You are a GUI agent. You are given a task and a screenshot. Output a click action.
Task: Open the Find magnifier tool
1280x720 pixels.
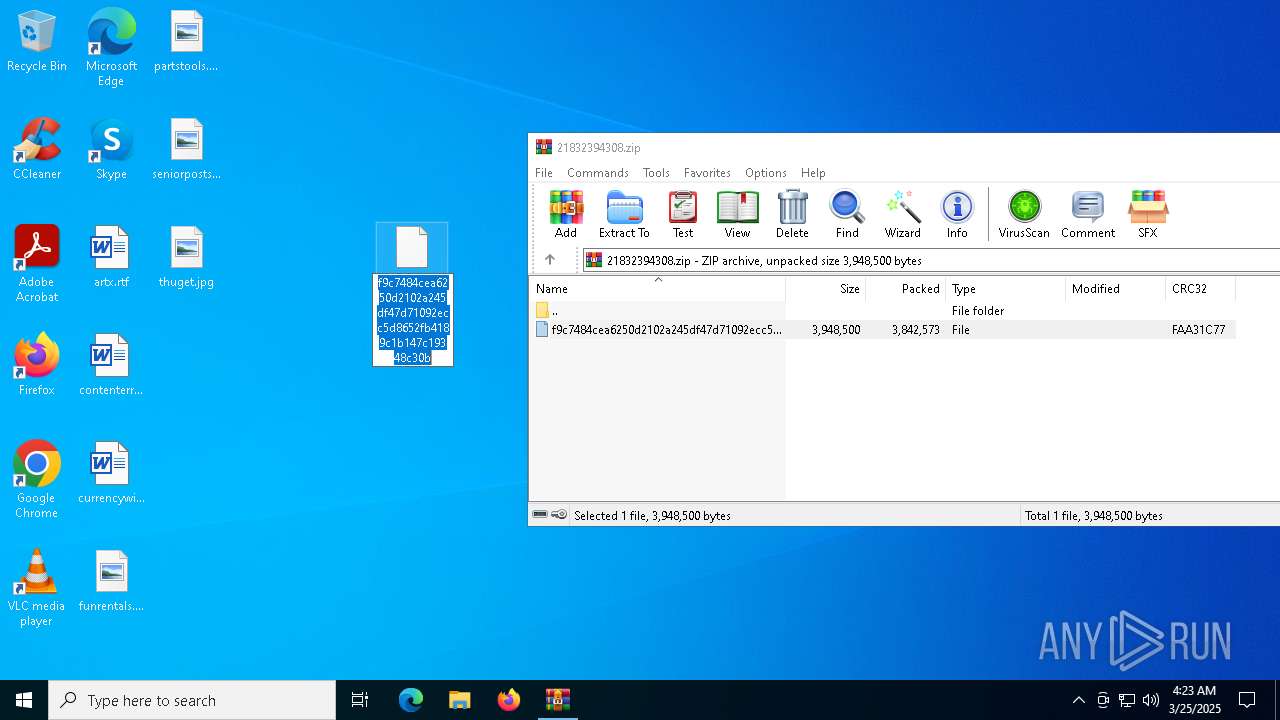coord(847,214)
